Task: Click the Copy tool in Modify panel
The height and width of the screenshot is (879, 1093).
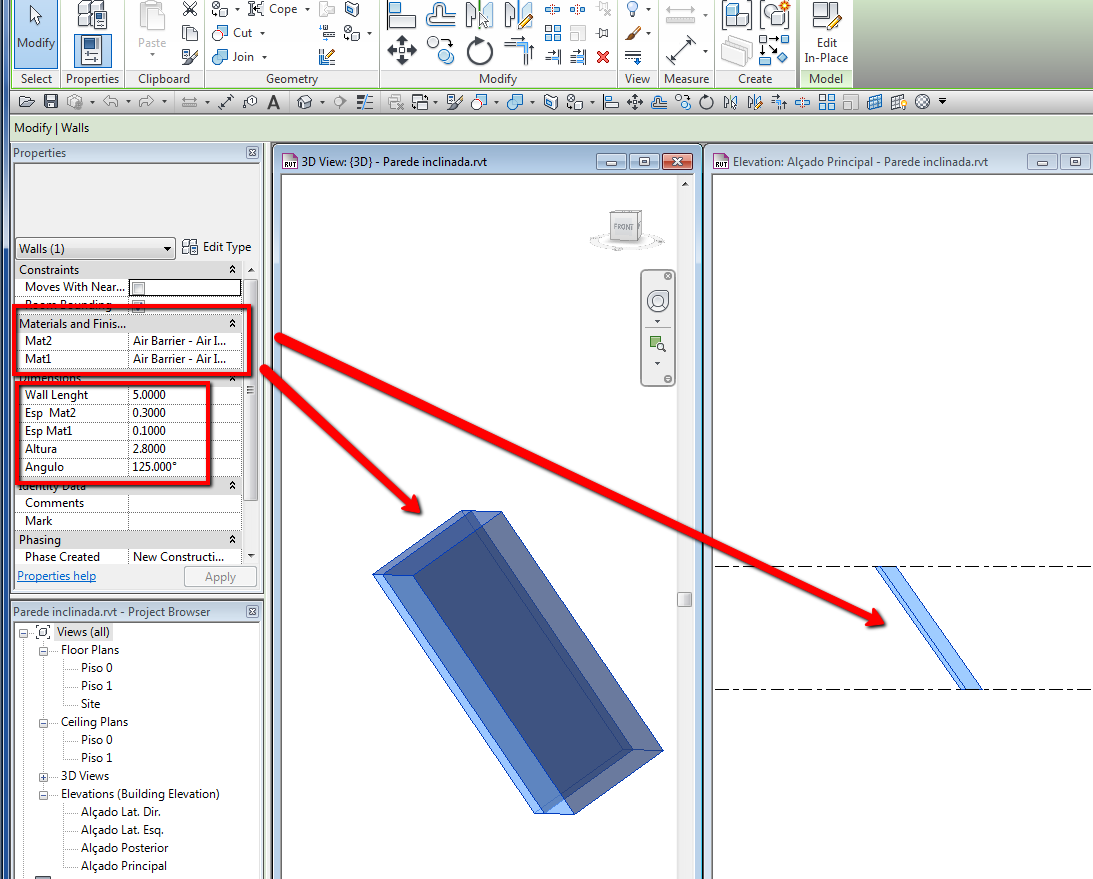Action: point(441,50)
